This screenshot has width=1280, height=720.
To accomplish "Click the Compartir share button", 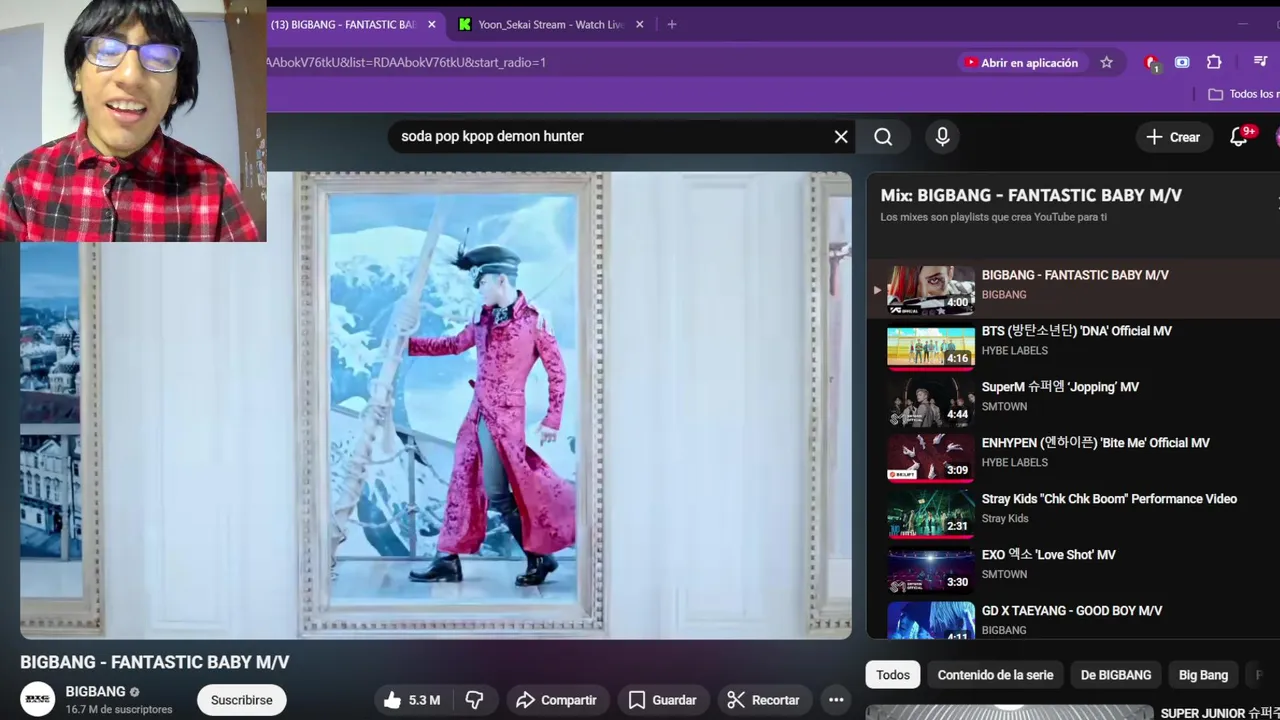I will 556,700.
